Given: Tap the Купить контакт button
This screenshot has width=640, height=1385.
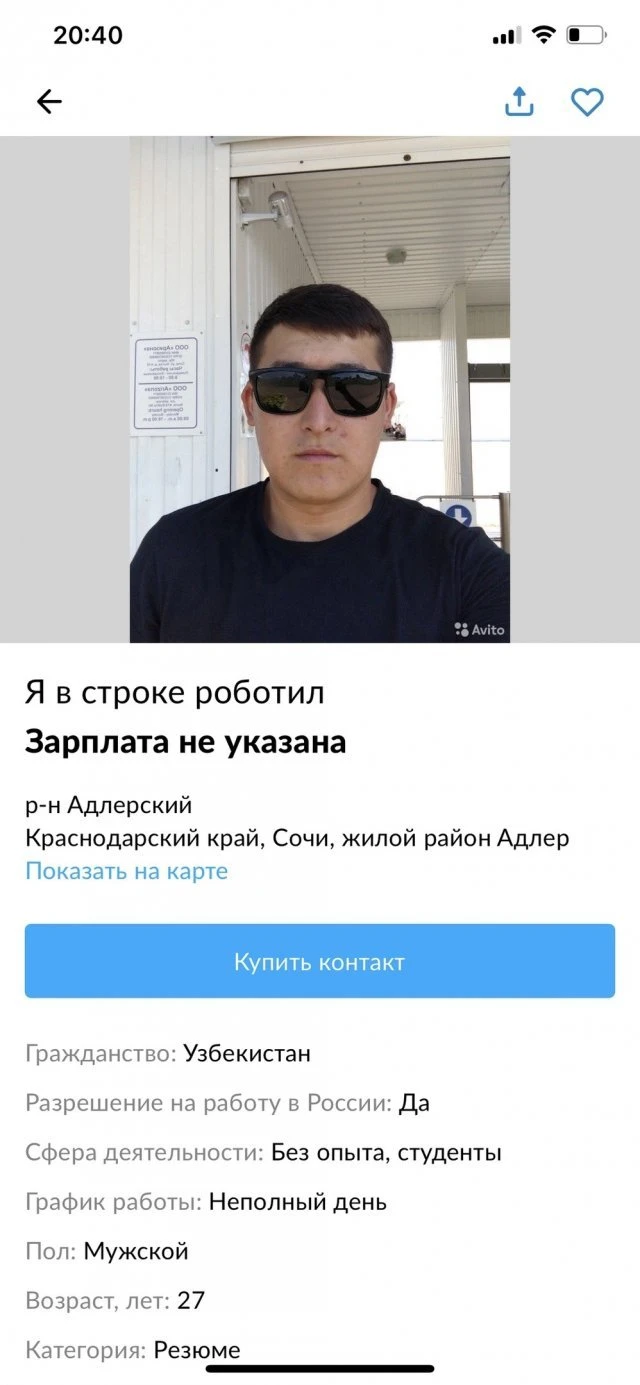Looking at the screenshot, I should [320, 961].
